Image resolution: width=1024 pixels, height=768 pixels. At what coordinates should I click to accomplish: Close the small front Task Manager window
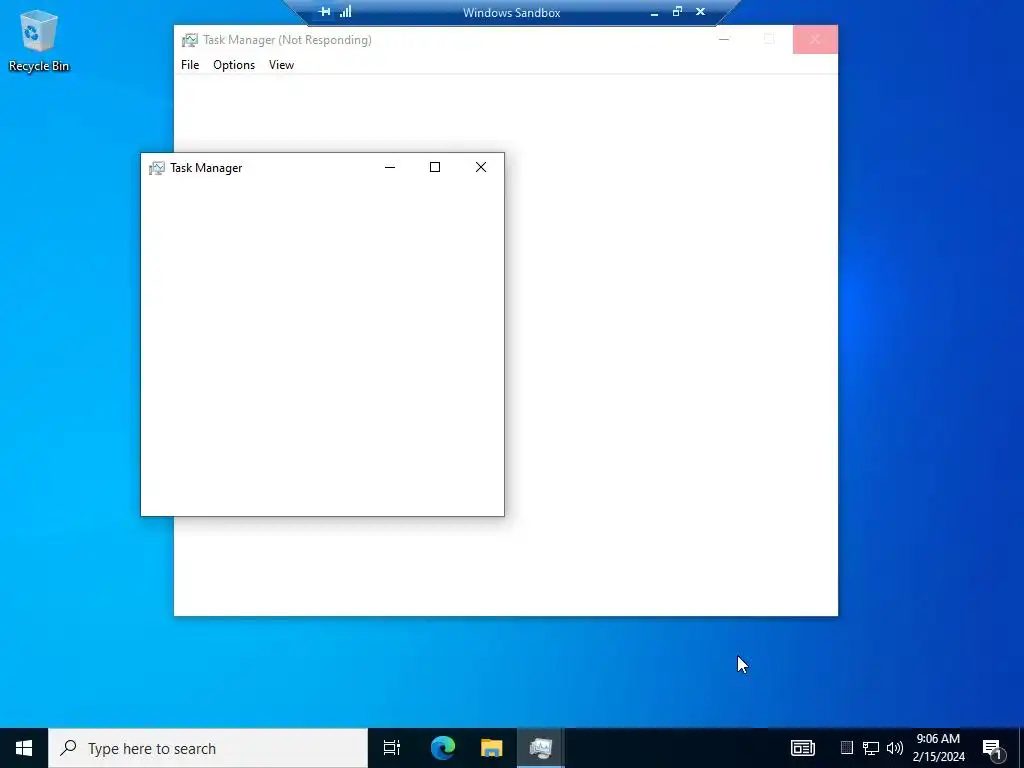[x=481, y=167]
